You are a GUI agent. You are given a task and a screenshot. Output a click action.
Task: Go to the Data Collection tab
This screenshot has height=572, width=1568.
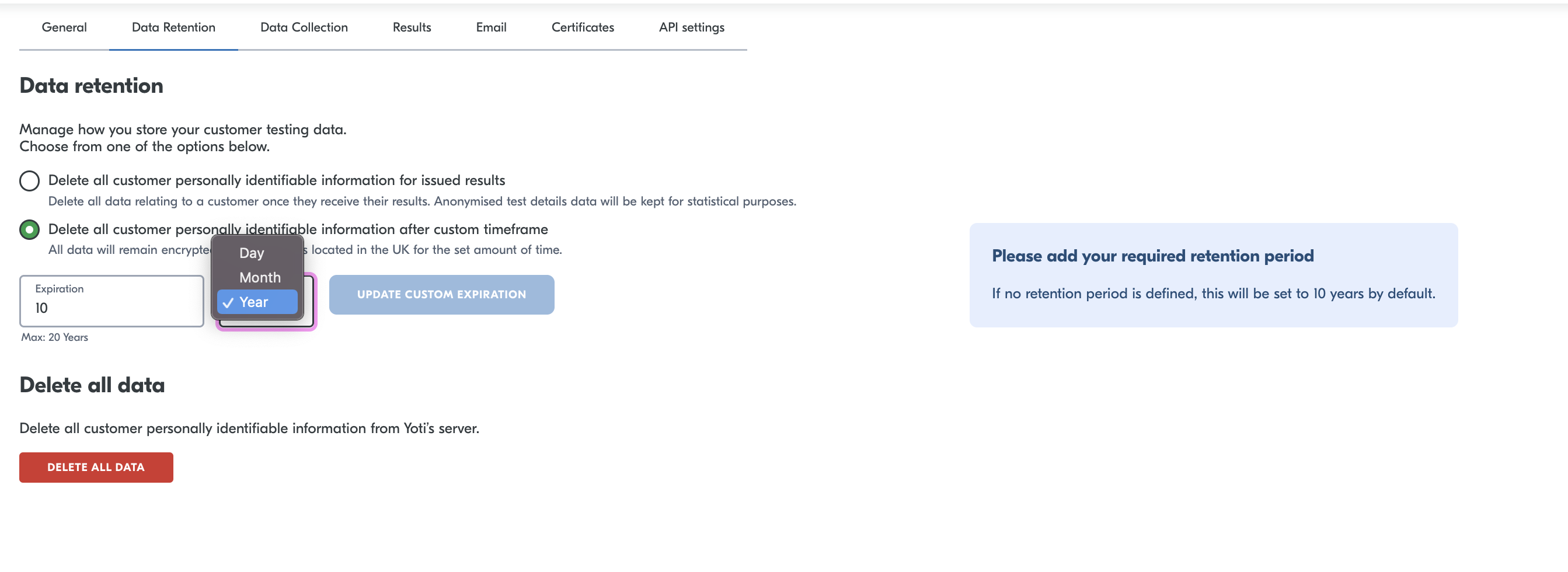click(x=304, y=27)
